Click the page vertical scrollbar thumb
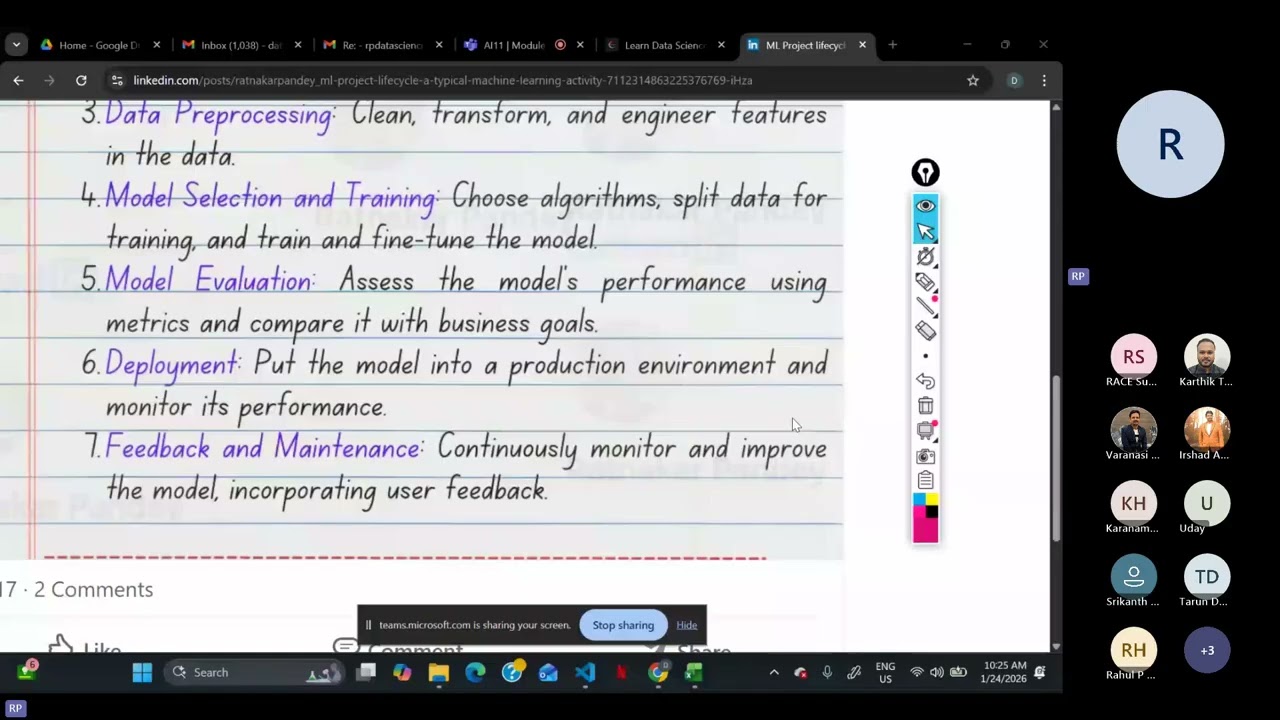Image resolution: width=1280 pixels, height=720 pixels. click(x=1055, y=457)
